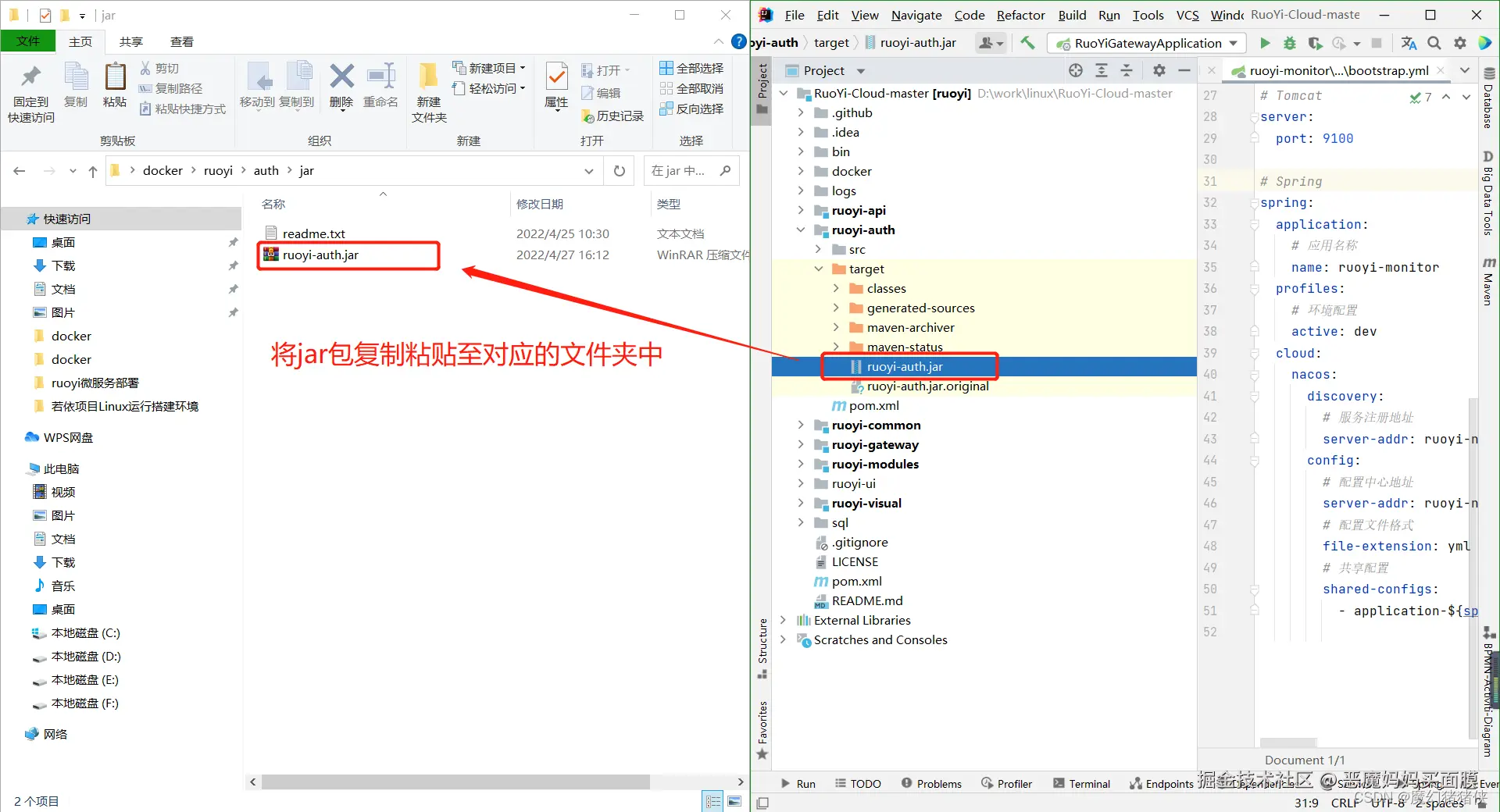1500x812 pixels.
Task: Collapse the target folder node
Action: (x=819, y=269)
